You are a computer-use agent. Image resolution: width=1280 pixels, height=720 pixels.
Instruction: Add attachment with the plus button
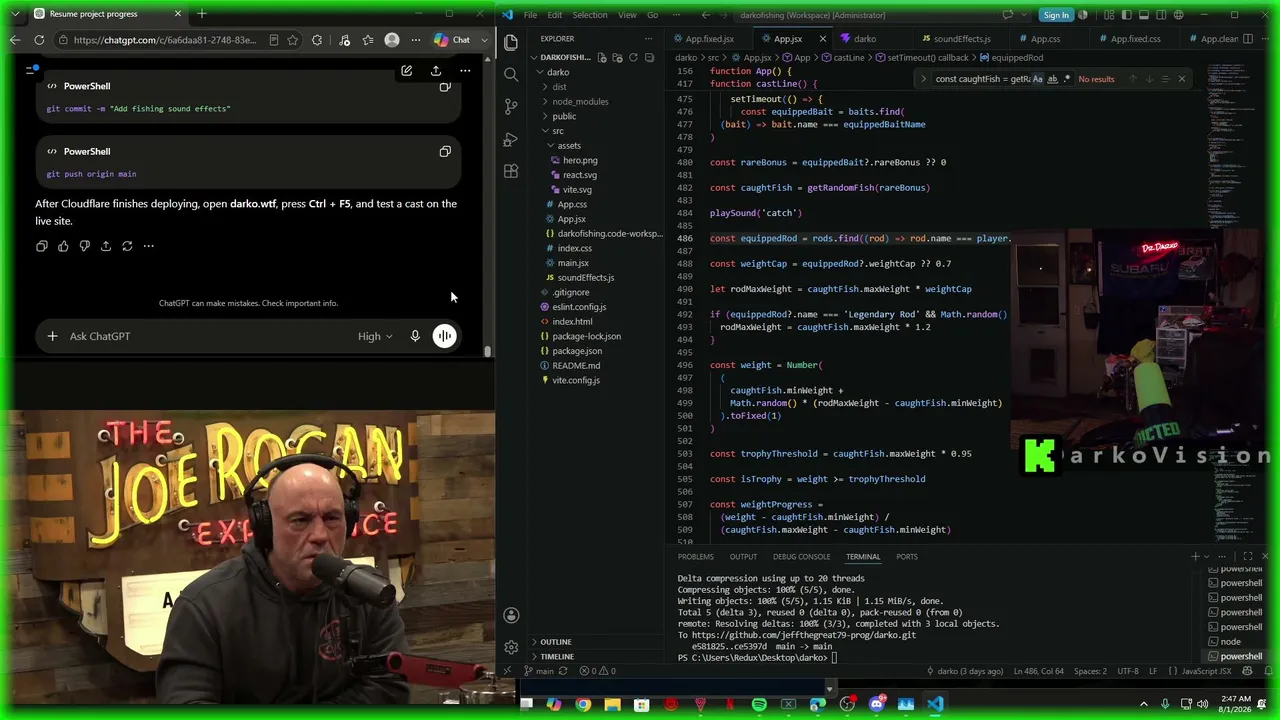[x=52, y=336]
